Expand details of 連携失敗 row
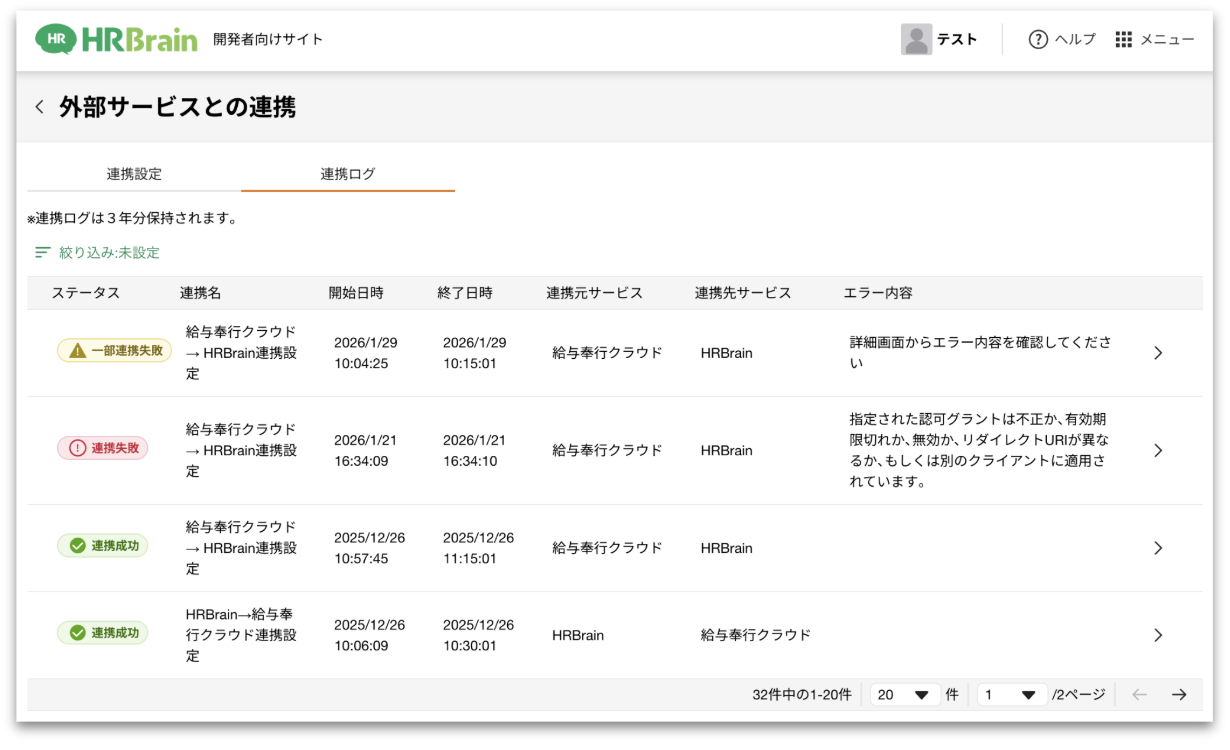Image resolution: width=1230 pixels, height=750 pixels. tap(1158, 451)
